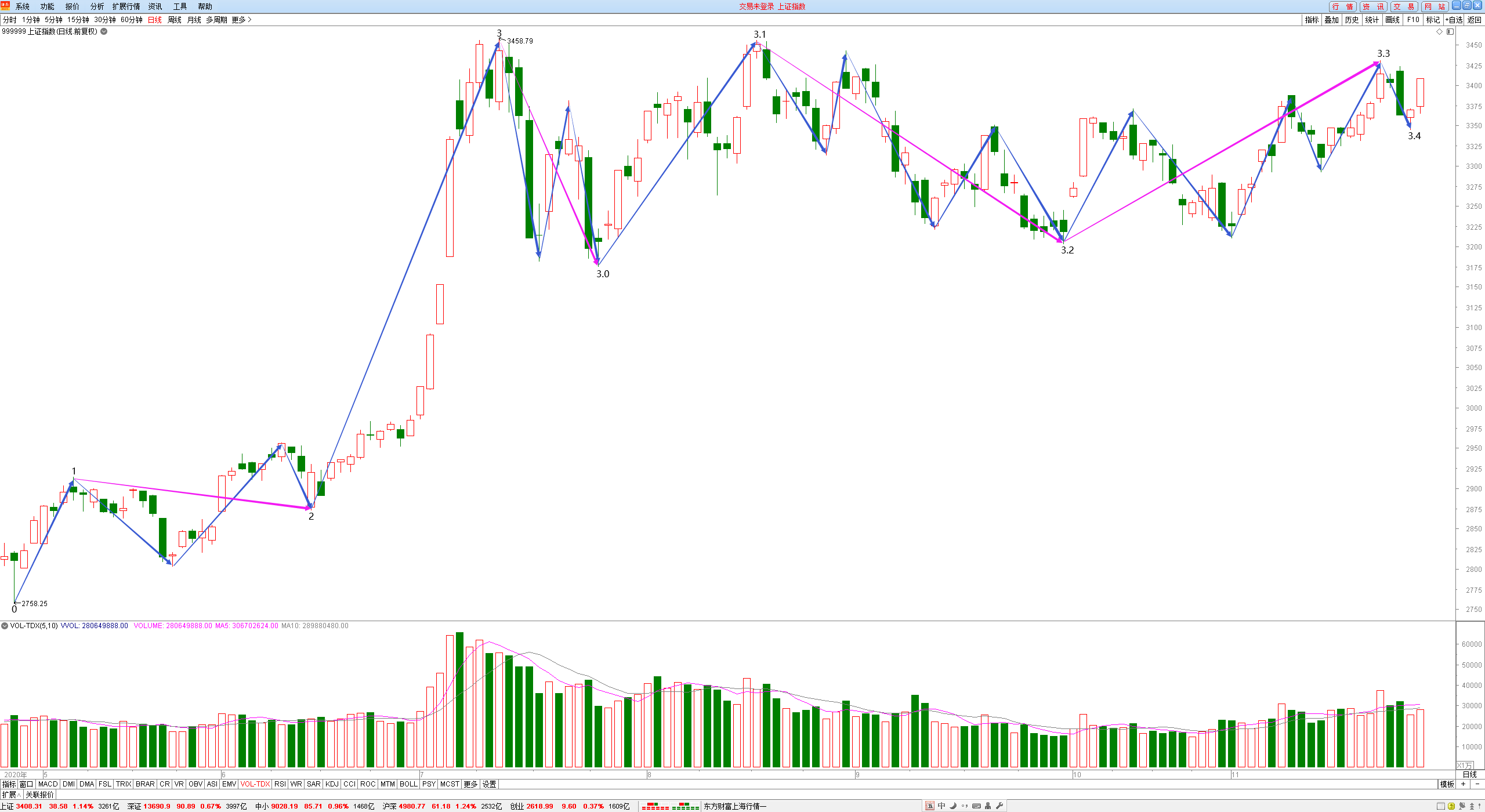Open the 更多 indicators dropdown in indicator tabs

tap(470, 784)
